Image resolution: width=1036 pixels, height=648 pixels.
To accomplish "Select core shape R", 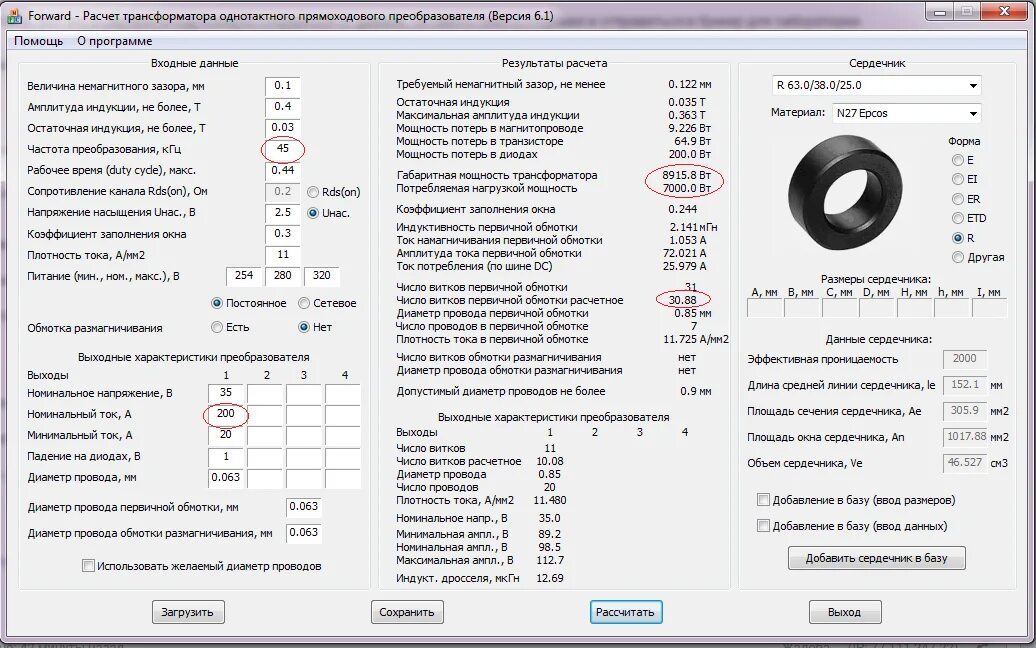I will pyautogui.click(x=957, y=238).
